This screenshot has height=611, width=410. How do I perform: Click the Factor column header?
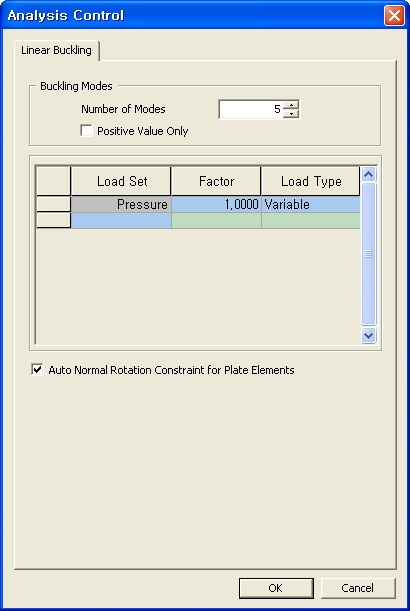216,181
